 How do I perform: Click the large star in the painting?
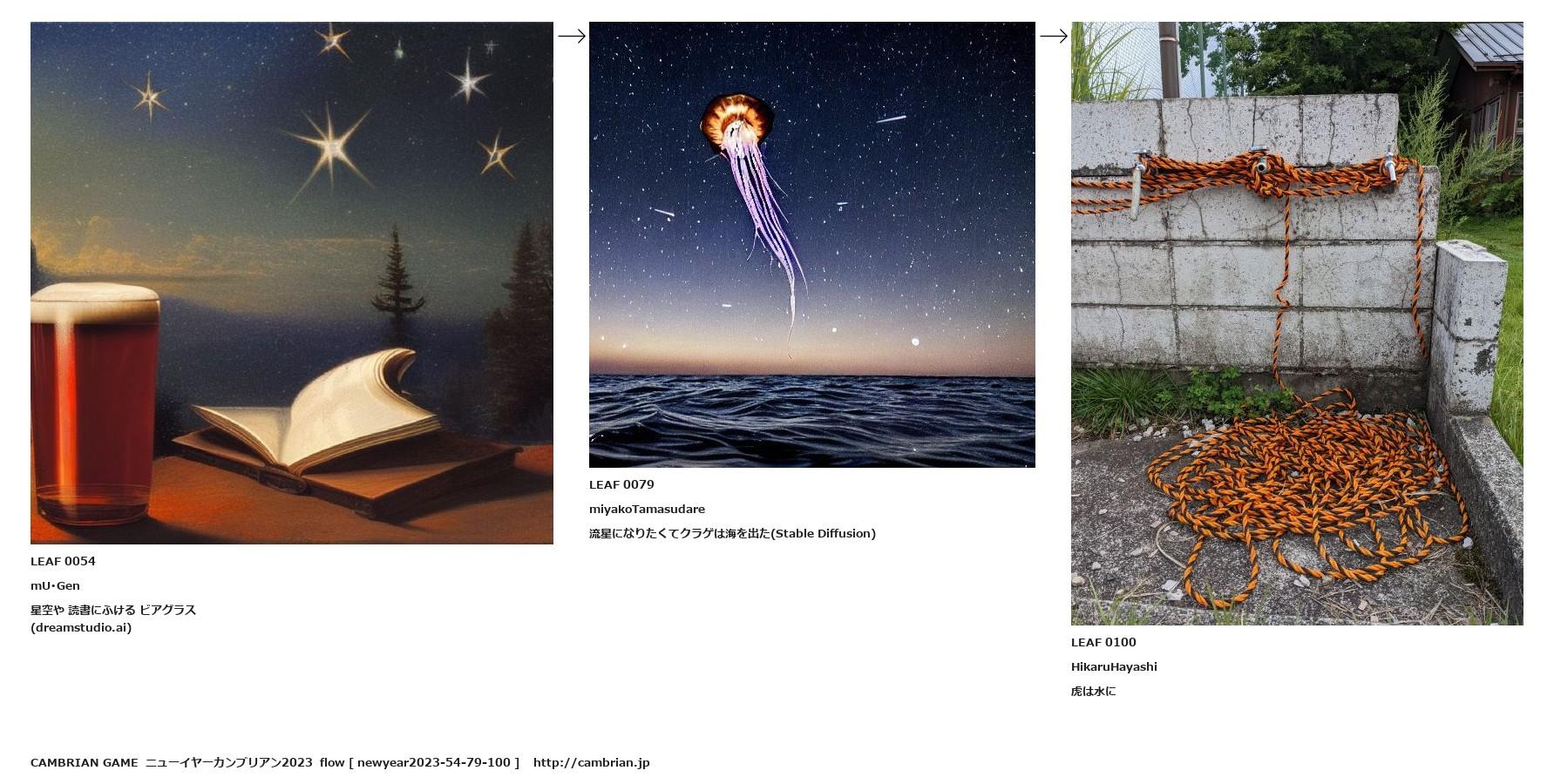[330, 146]
